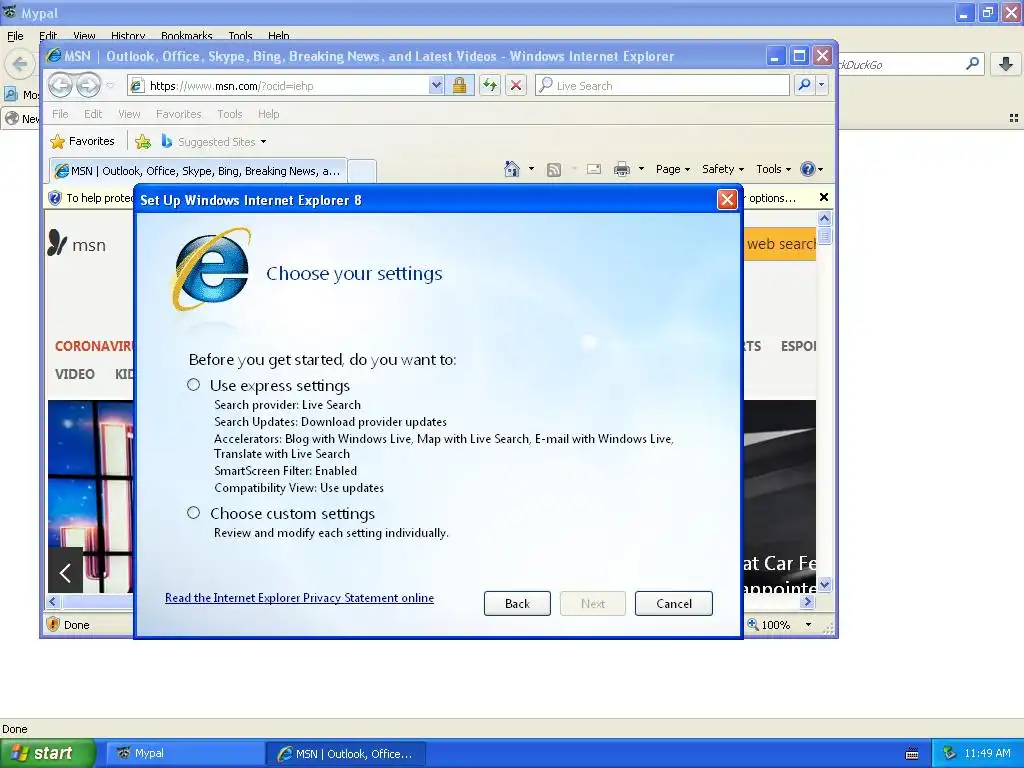Open the Tools command bar dropdown
The height and width of the screenshot is (768, 1024).
pos(773,169)
